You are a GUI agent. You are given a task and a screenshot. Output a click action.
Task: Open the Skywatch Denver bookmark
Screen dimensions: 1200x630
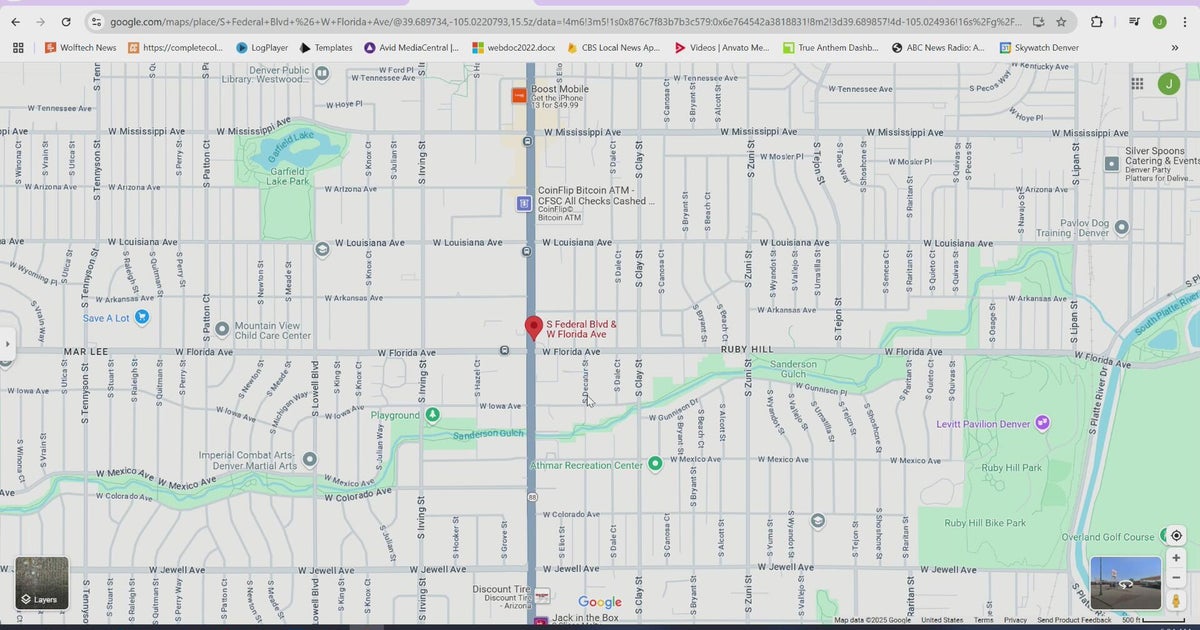(1039, 47)
